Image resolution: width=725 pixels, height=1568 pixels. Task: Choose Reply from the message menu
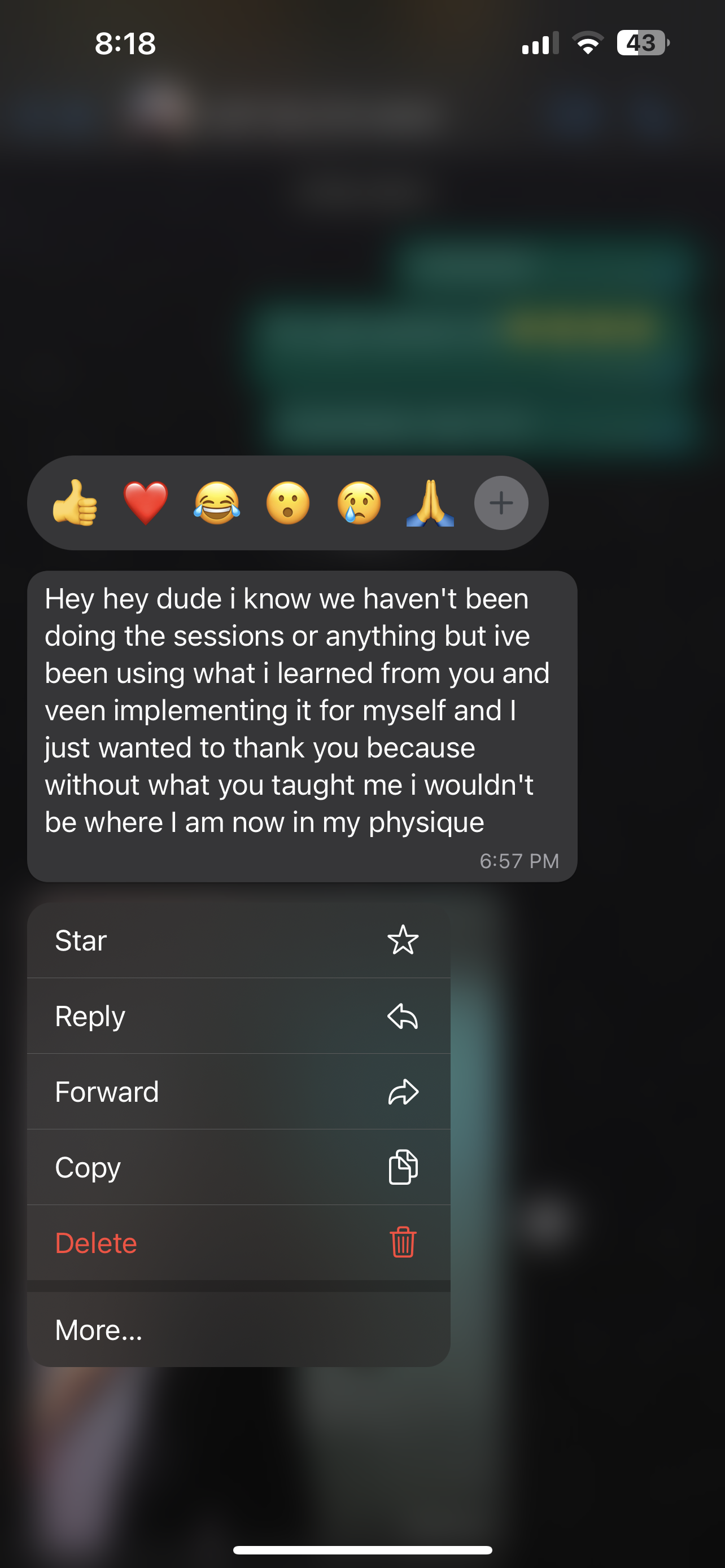239,1016
